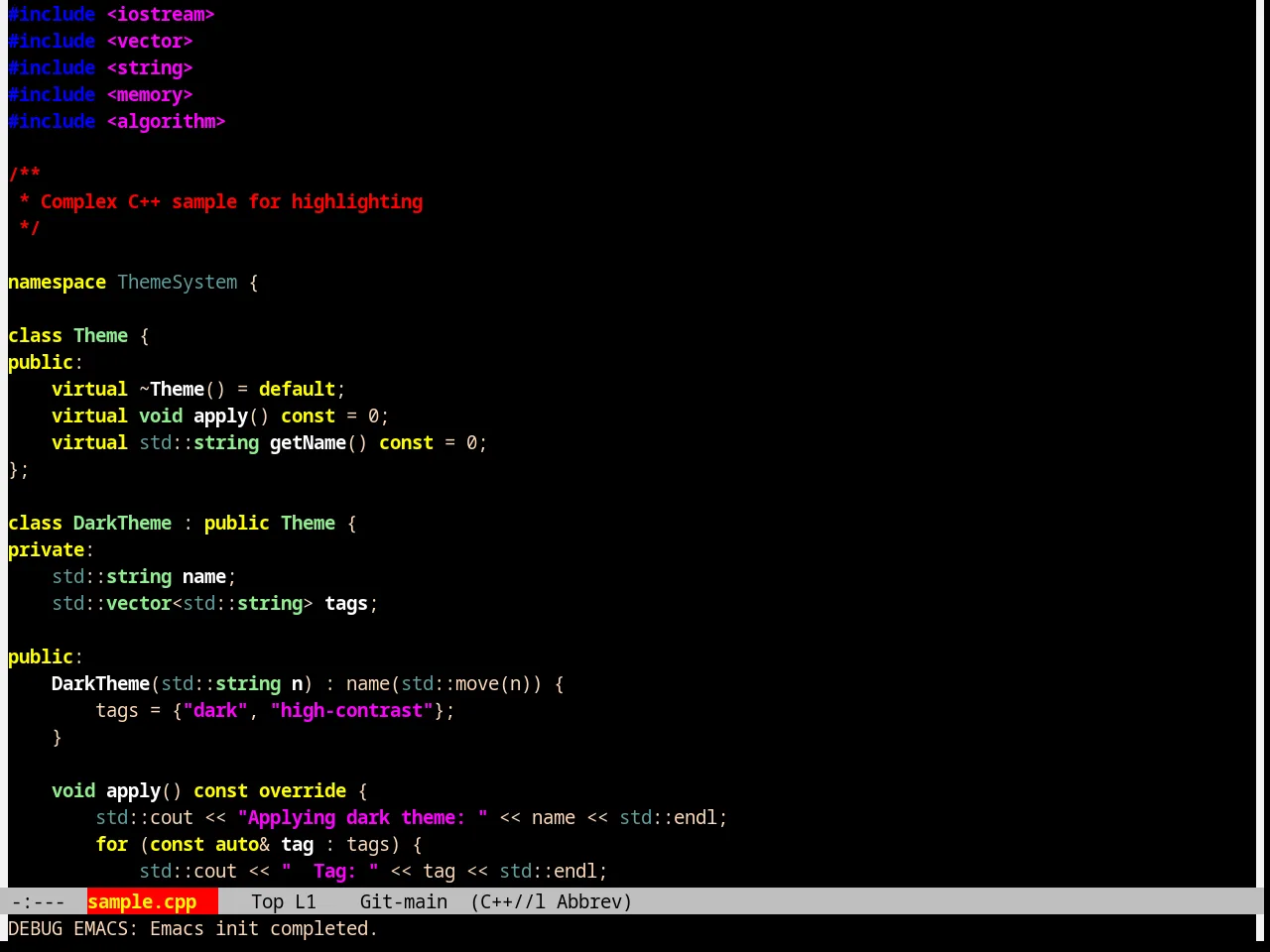Click 'DarkTheme' in the class declaration line
This screenshot has width=1270, height=952.
coord(122,523)
